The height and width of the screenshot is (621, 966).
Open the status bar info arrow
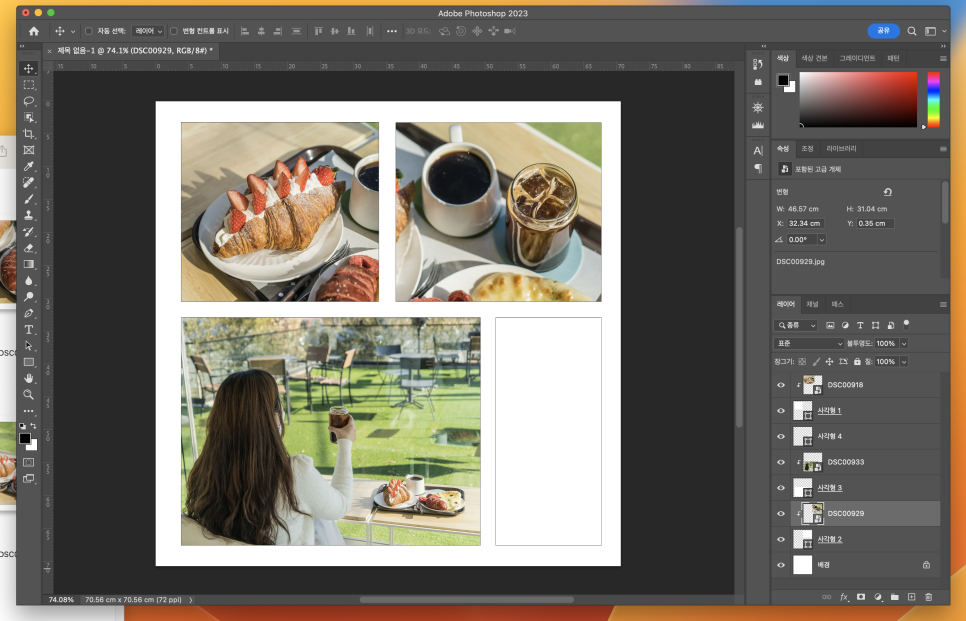point(191,599)
